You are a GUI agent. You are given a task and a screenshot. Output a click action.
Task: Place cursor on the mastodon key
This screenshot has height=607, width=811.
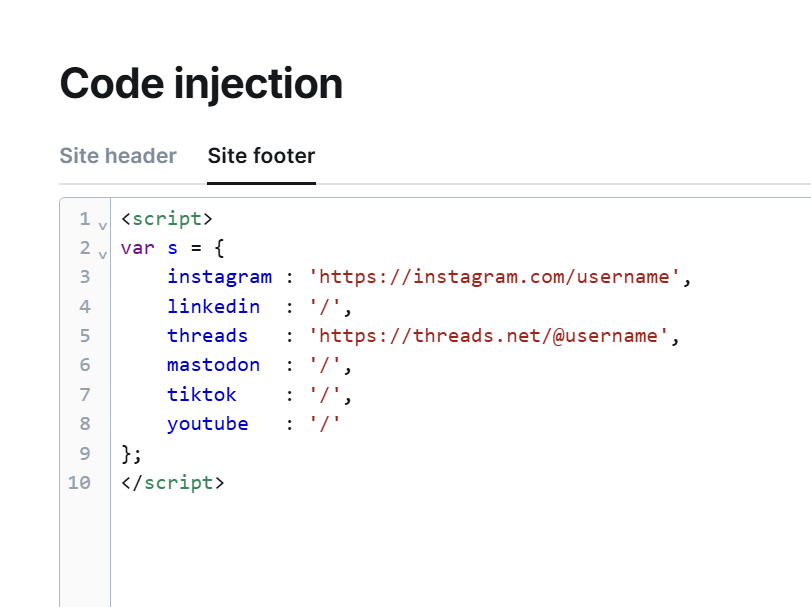click(x=213, y=365)
